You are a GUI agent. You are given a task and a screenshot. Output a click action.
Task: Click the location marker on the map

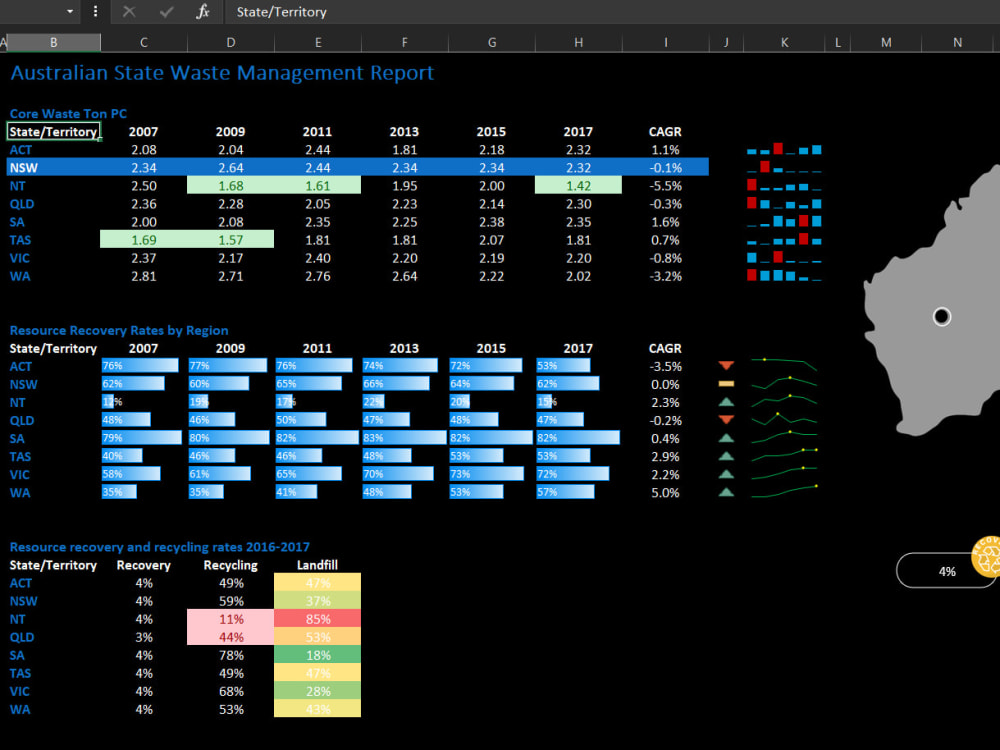tap(942, 316)
